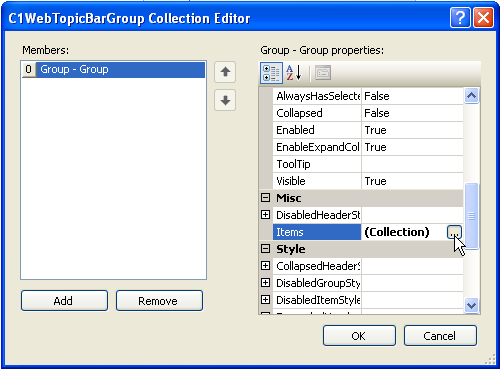Click the EnableExpandCol True value
The height and width of the screenshot is (370, 500).
413,147
